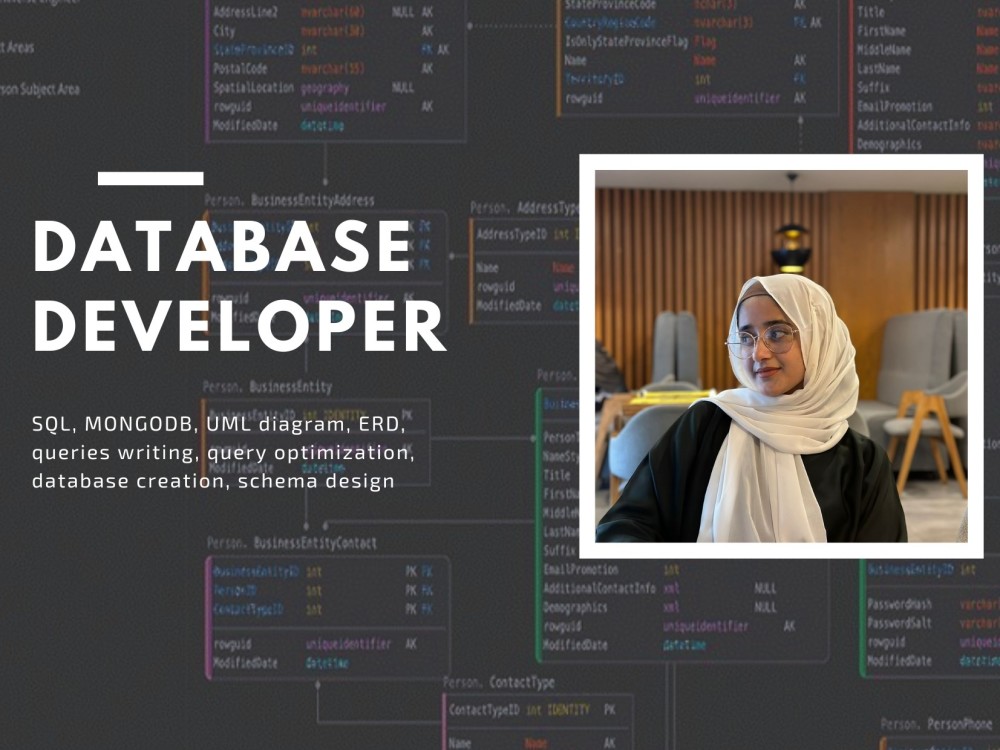Screen dimensions: 1000x750
Task: Click the 'AddressTypeID' column row
Action: pos(527,234)
